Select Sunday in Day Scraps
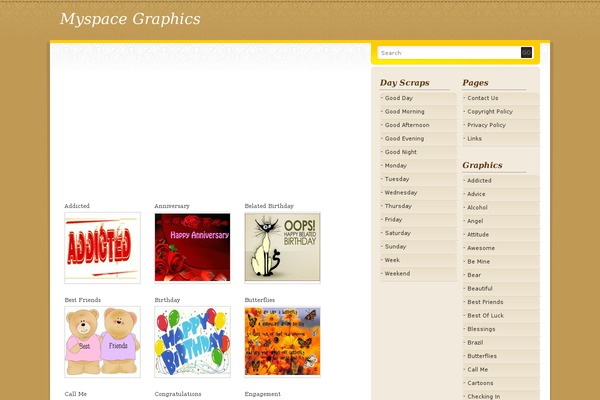 tap(395, 247)
